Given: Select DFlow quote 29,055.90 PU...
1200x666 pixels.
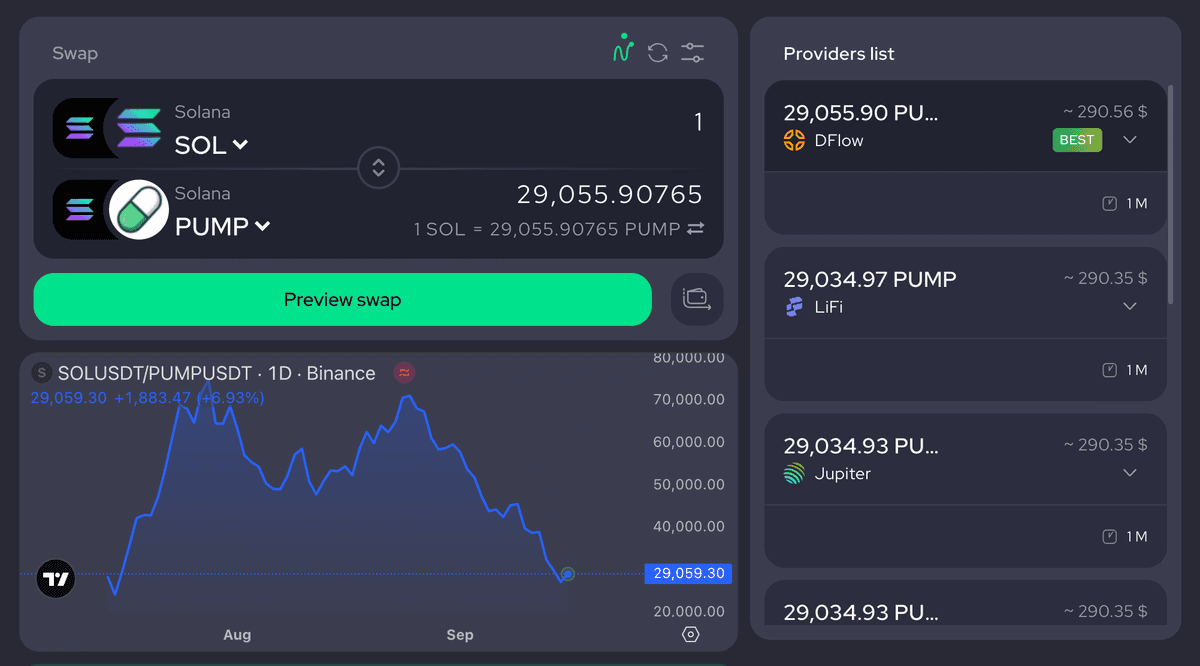Looking at the screenshot, I should pos(861,113).
